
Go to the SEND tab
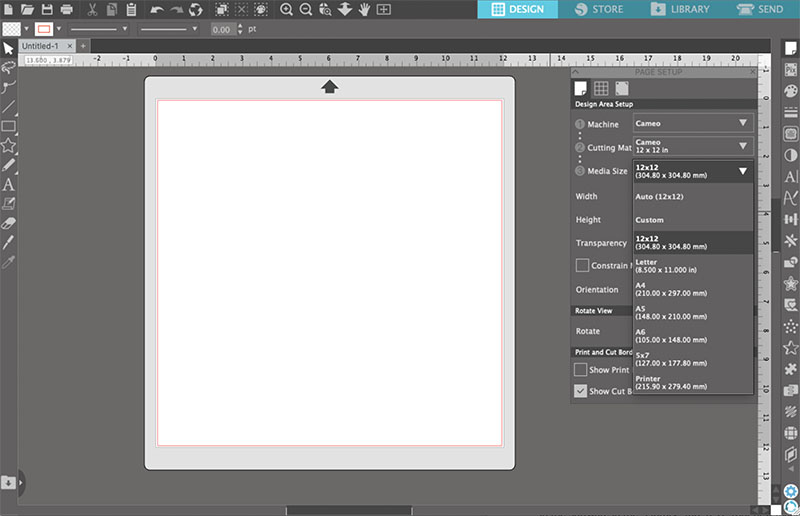click(x=760, y=9)
